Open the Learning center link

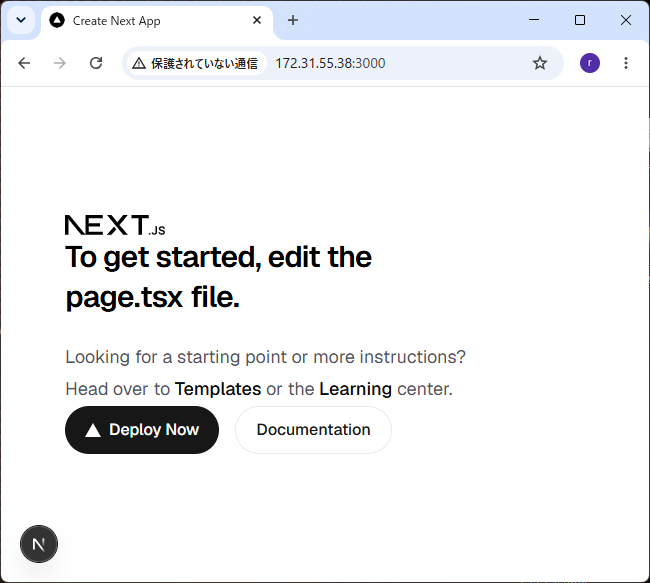(x=355, y=389)
